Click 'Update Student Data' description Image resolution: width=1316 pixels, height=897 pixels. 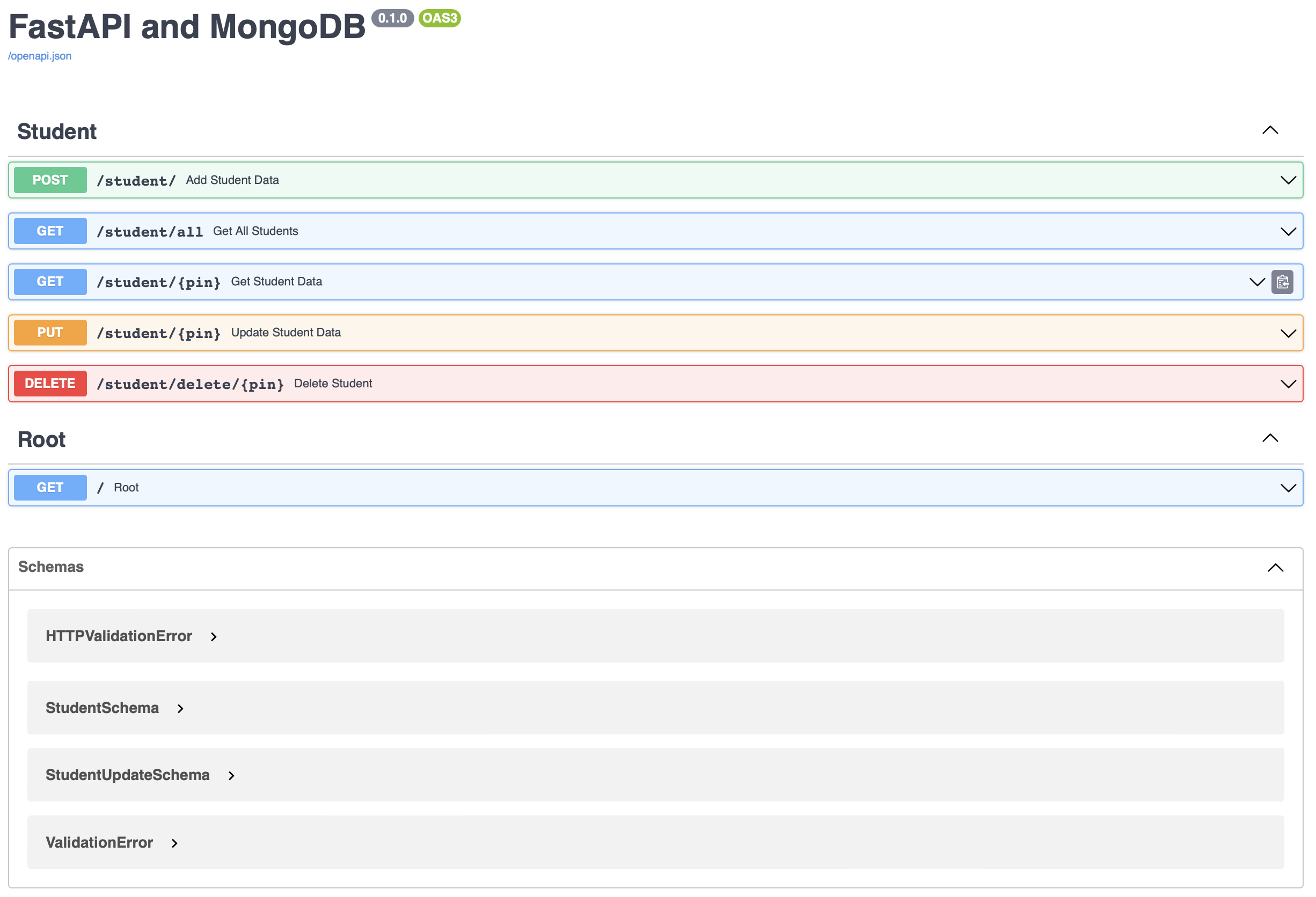(286, 332)
